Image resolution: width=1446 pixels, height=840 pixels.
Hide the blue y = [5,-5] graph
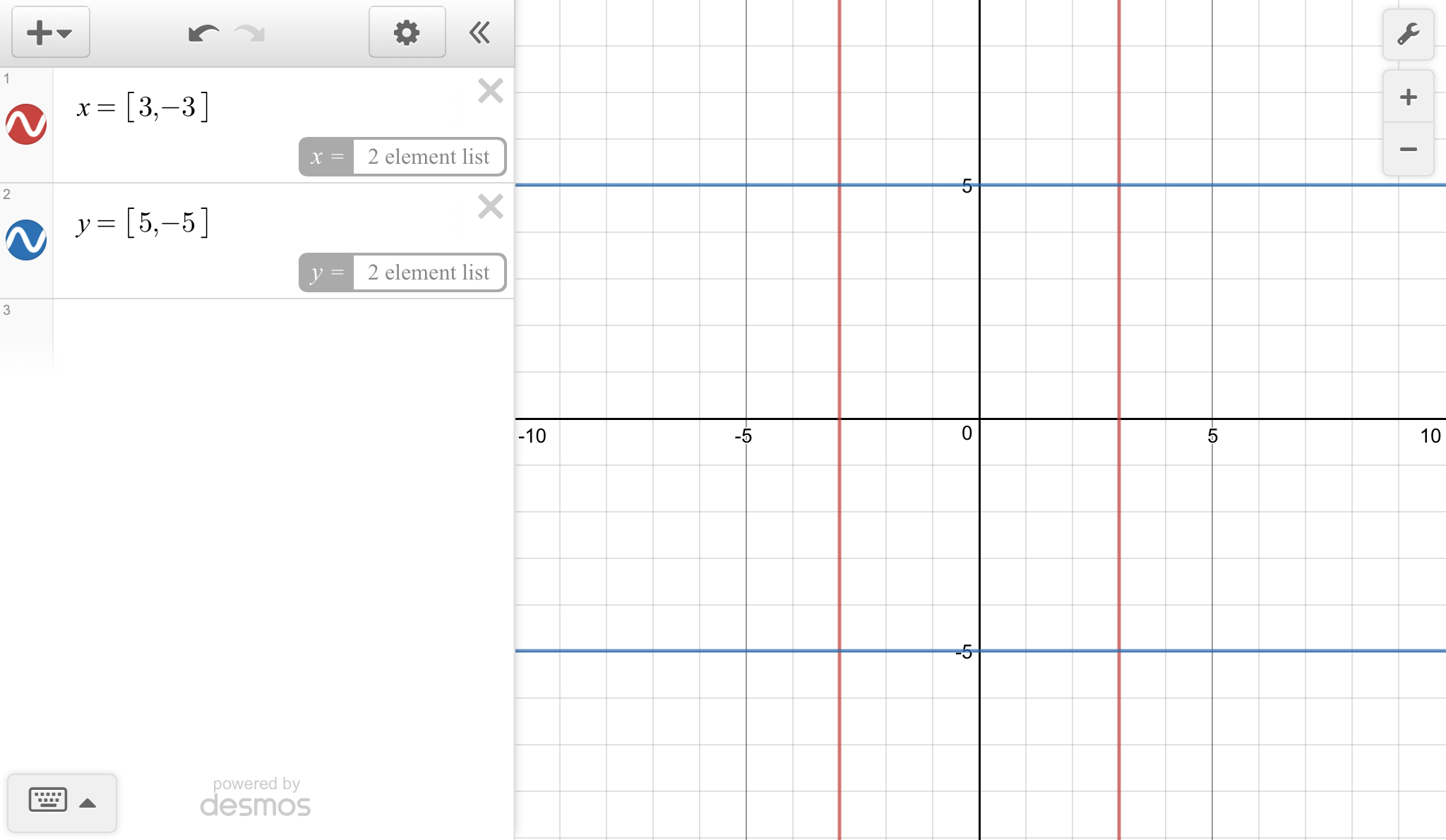tap(26, 240)
